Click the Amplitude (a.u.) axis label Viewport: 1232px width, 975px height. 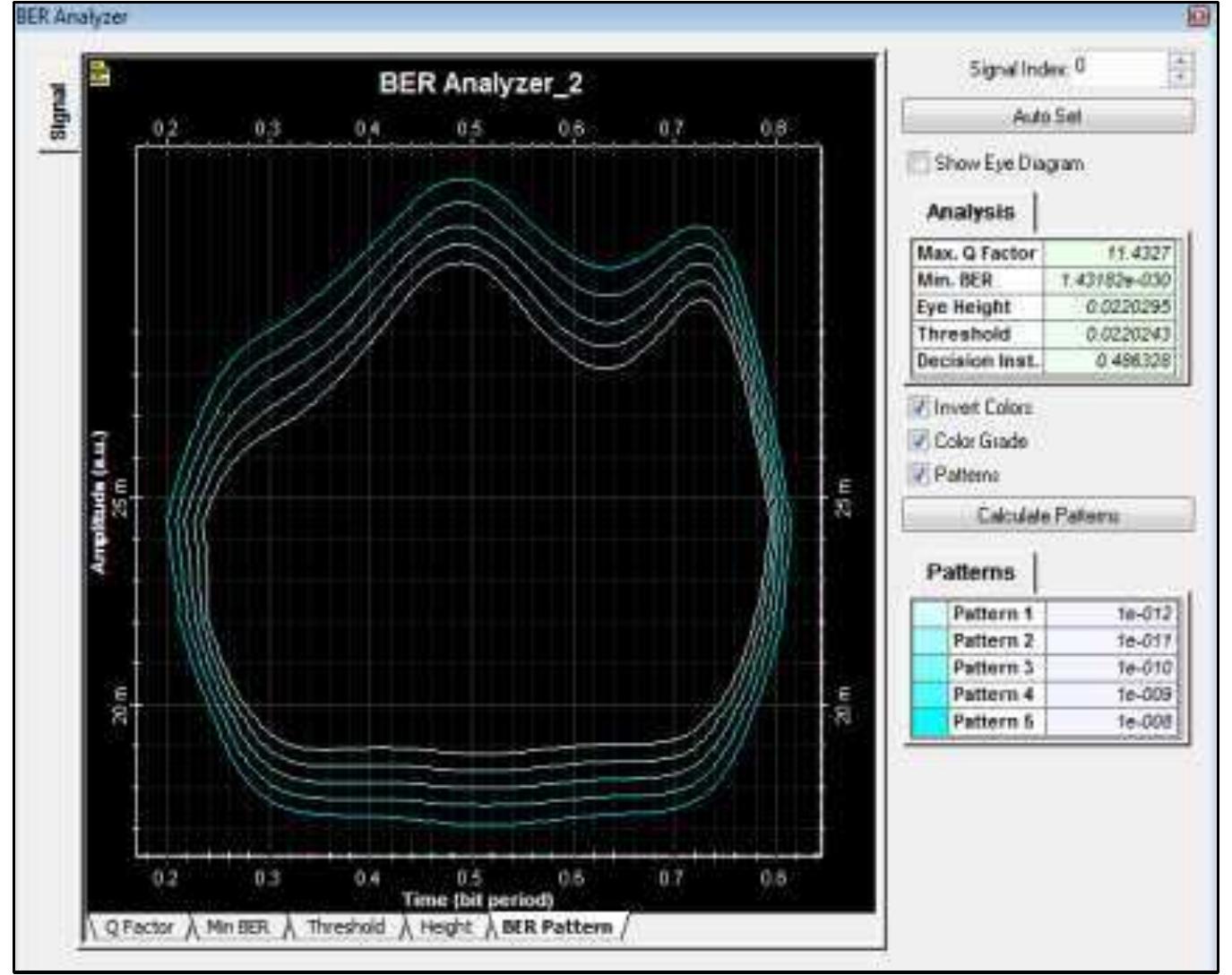point(99,502)
